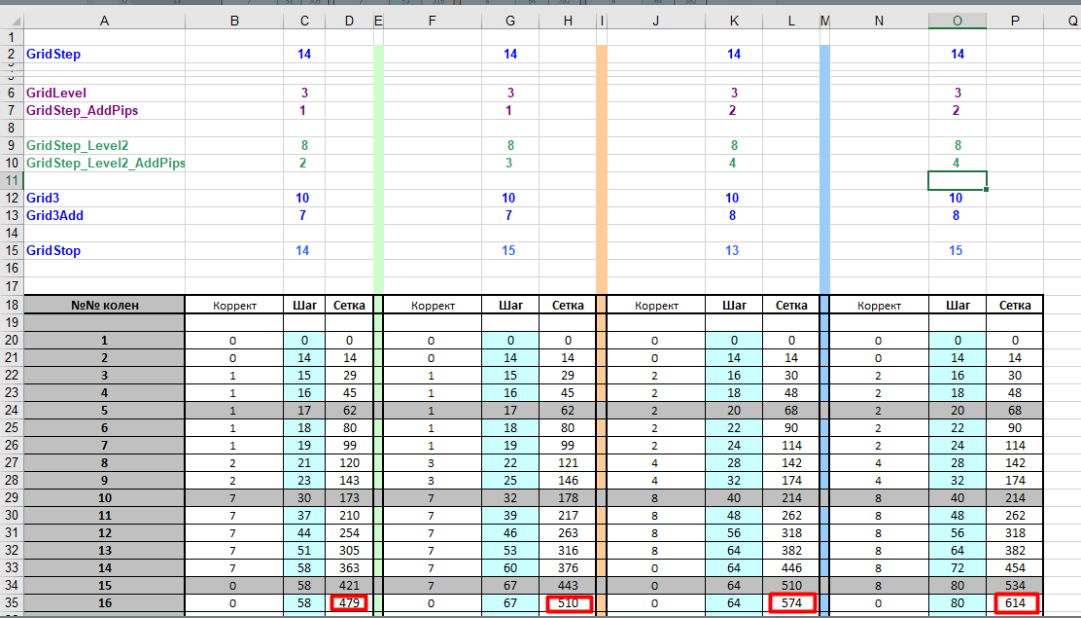Select column A header
Screen dimensions: 1081x618
pos(104,21)
